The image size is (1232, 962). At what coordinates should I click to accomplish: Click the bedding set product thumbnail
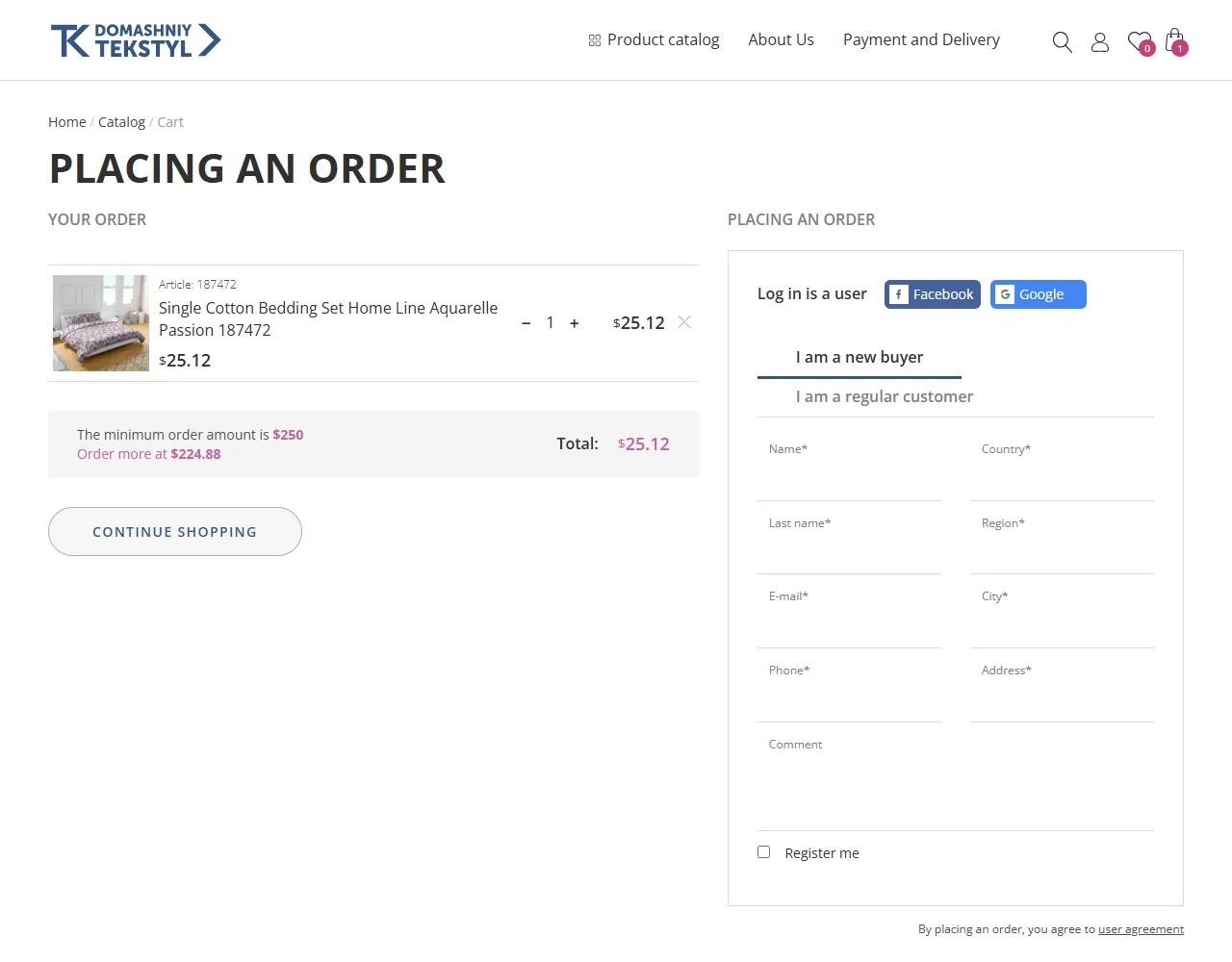(101, 323)
